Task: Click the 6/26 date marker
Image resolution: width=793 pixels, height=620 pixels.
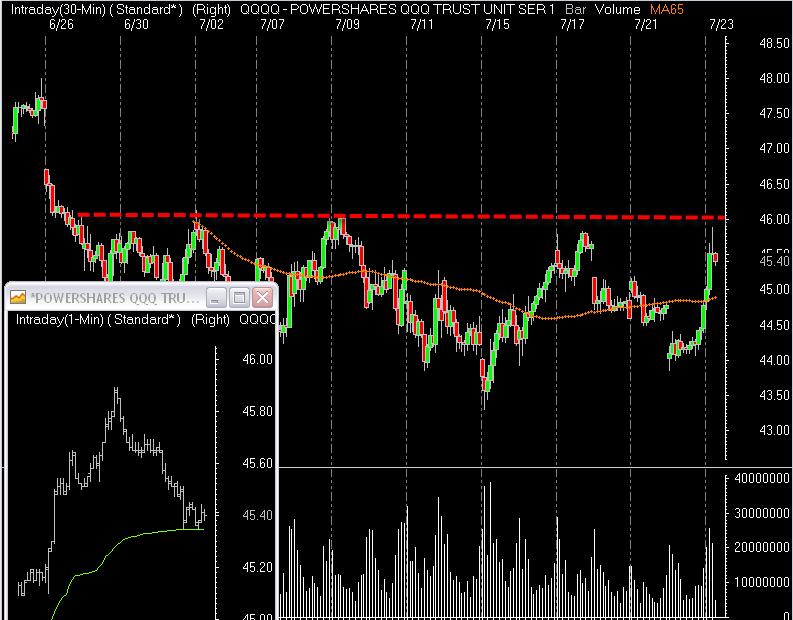Action: (x=61, y=24)
